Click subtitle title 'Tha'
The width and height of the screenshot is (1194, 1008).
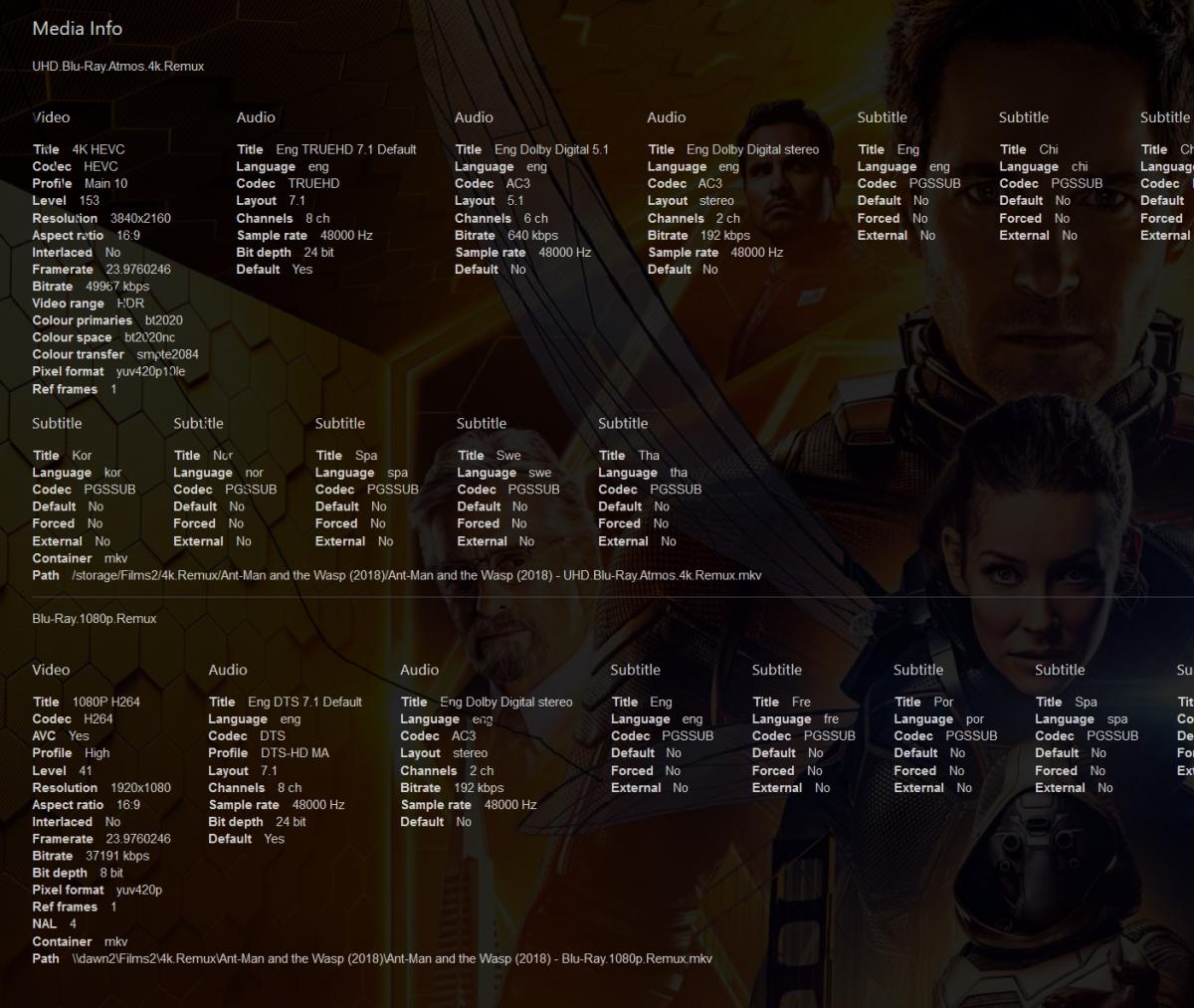649,455
